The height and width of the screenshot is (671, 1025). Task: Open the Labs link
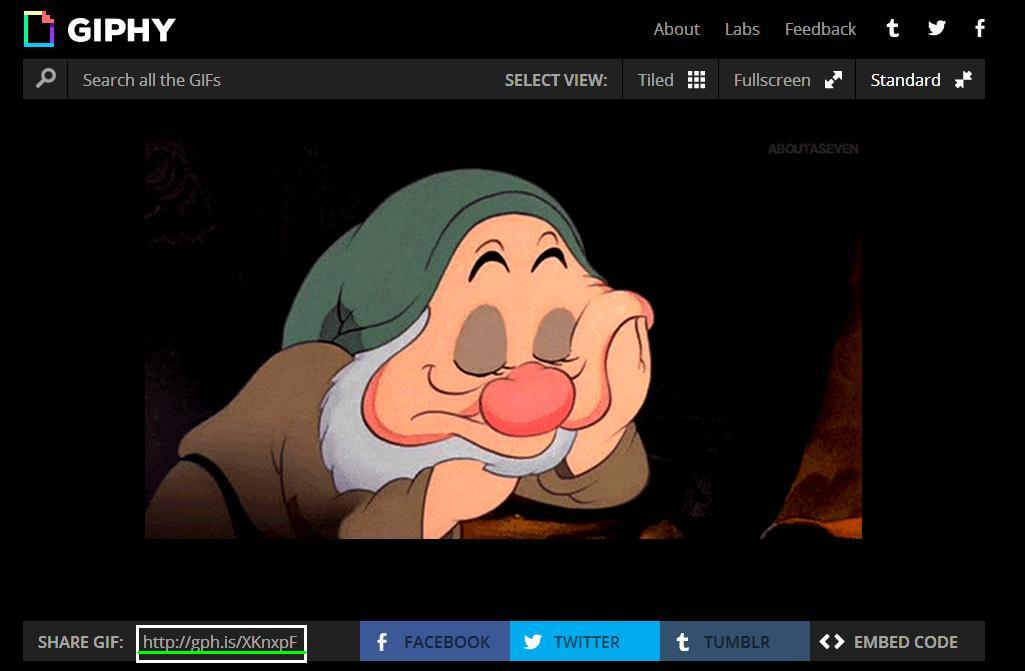coord(742,29)
